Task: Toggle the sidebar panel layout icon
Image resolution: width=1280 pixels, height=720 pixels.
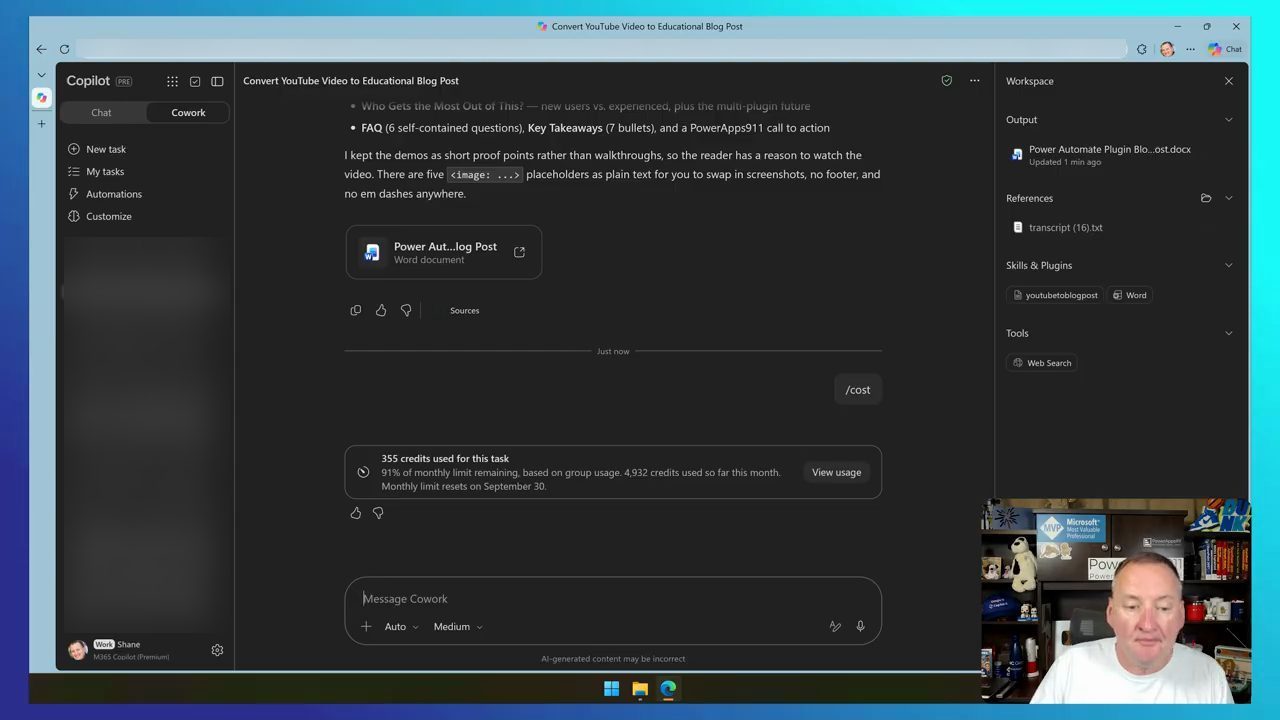Action: (x=217, y=81)
